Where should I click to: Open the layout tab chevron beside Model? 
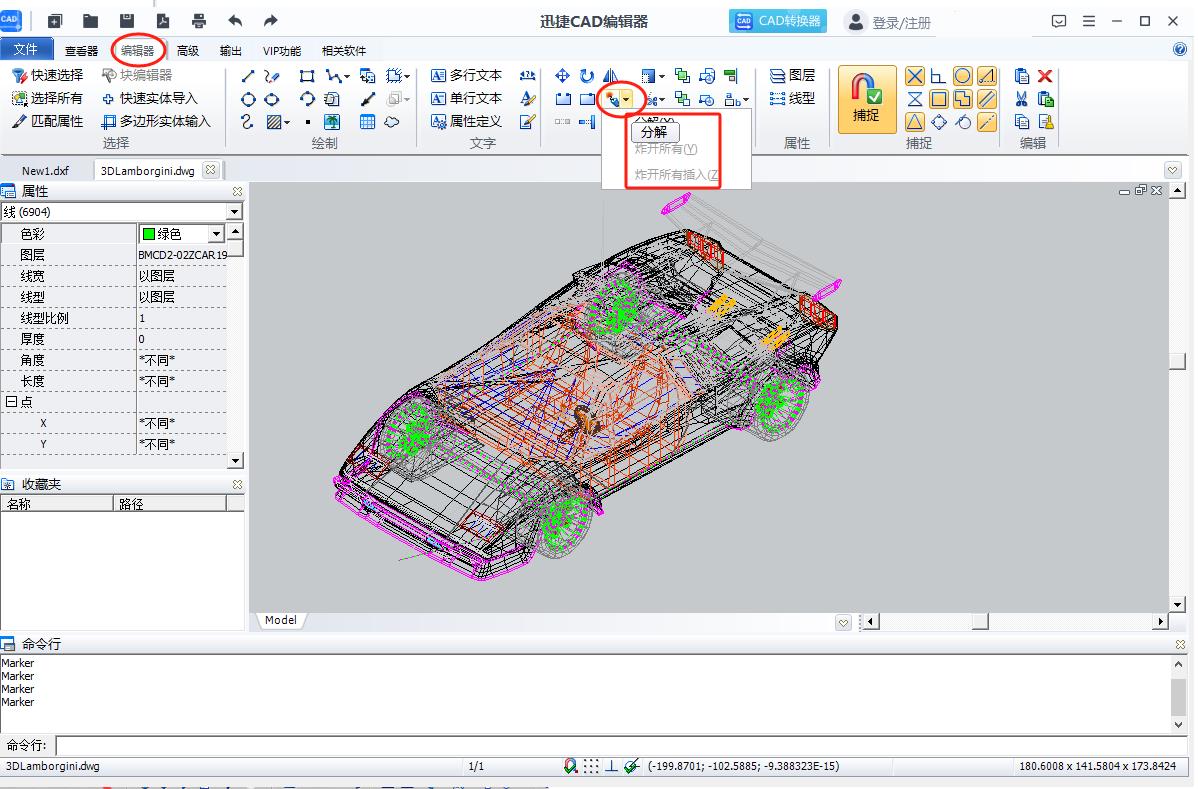coord(843,622)
